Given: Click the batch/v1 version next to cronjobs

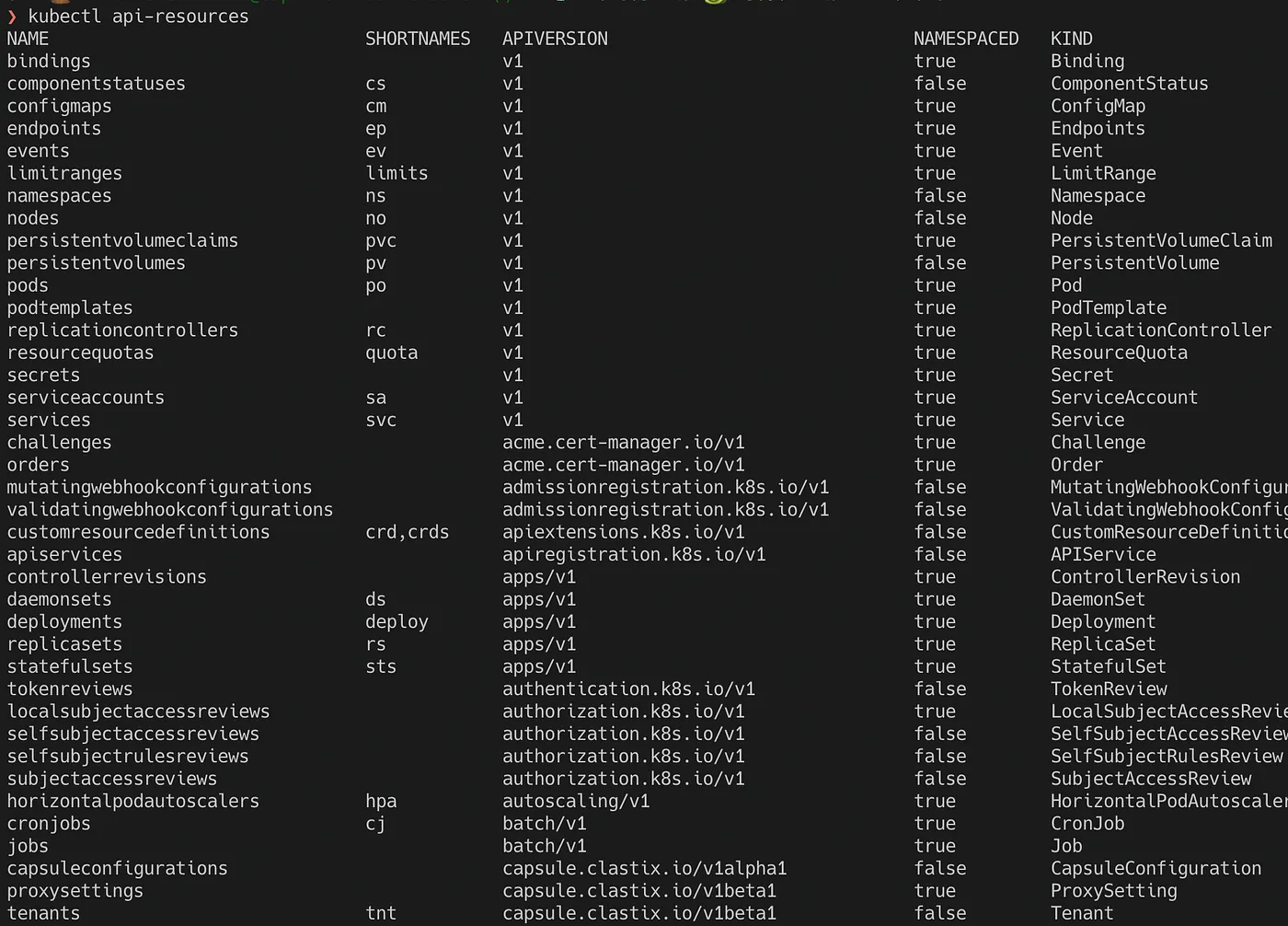Looking at the screenshot, I should pyautogui.click(x=544, y=823).
